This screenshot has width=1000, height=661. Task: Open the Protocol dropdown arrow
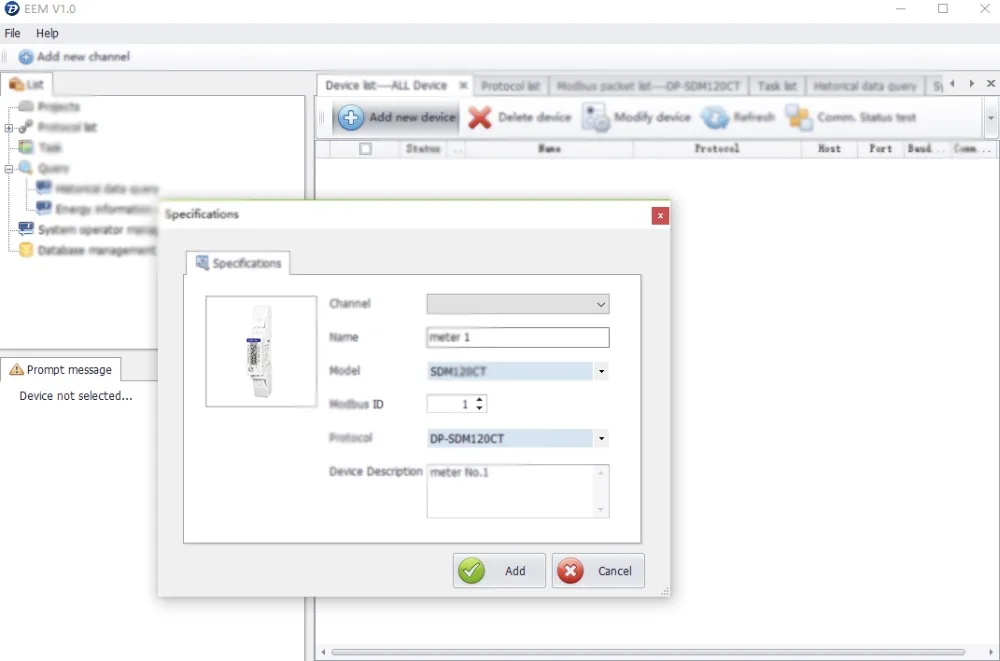tap(601, 438)
